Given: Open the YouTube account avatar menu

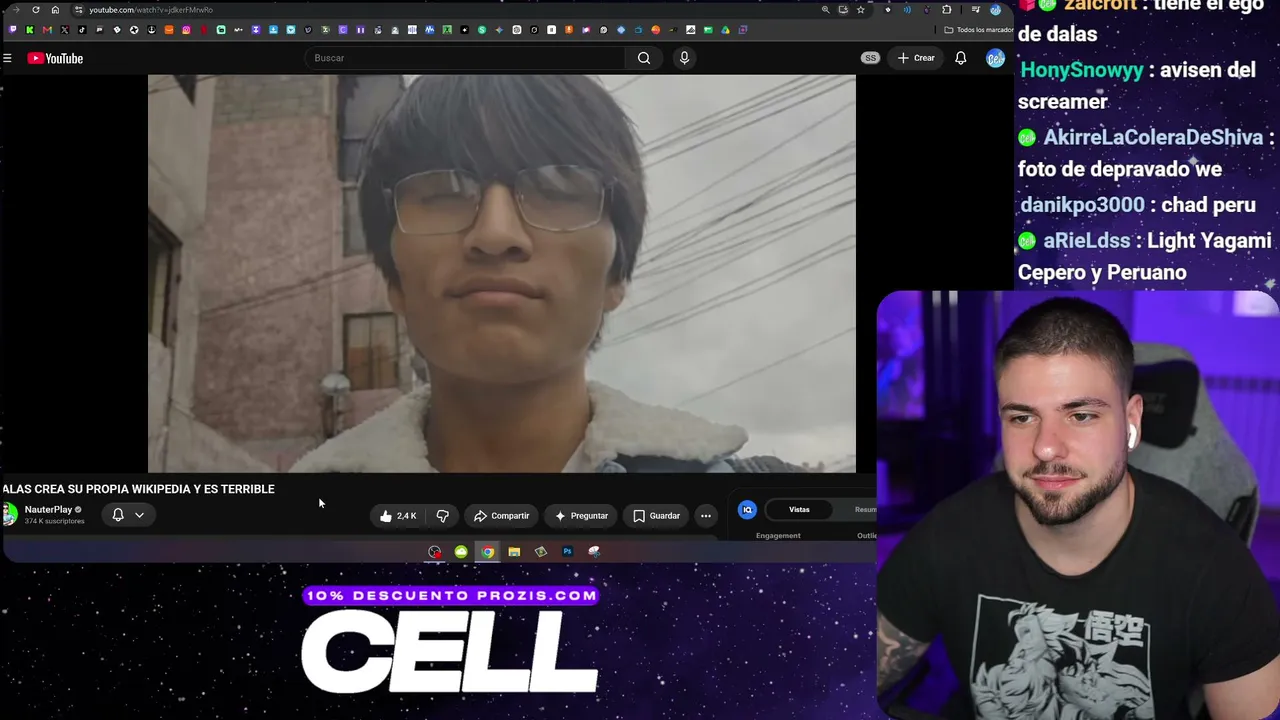Looking at the screenshot, I should [995, 58].
